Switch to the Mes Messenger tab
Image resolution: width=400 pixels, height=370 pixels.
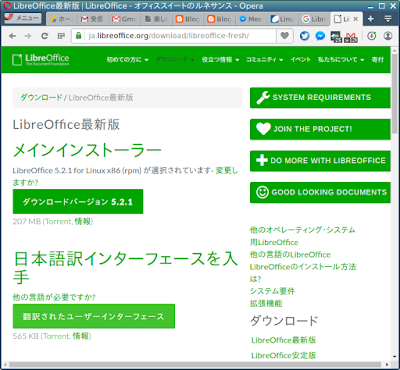pos(251,19)
